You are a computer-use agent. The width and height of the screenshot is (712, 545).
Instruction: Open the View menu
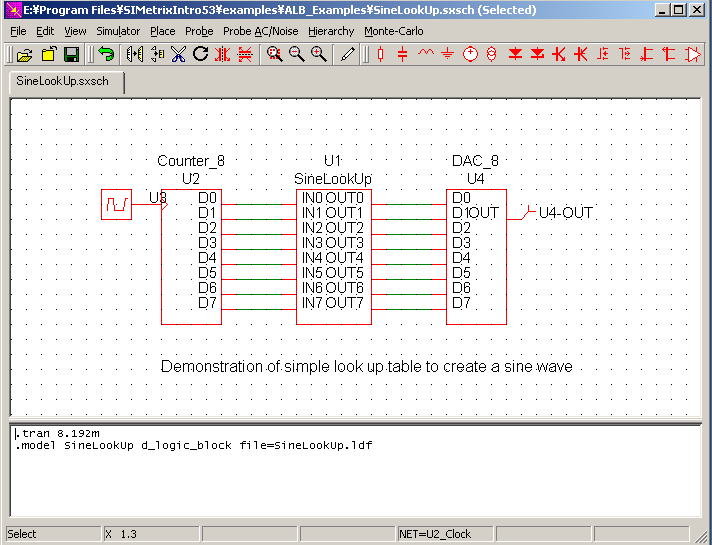(x=75, y=31)
